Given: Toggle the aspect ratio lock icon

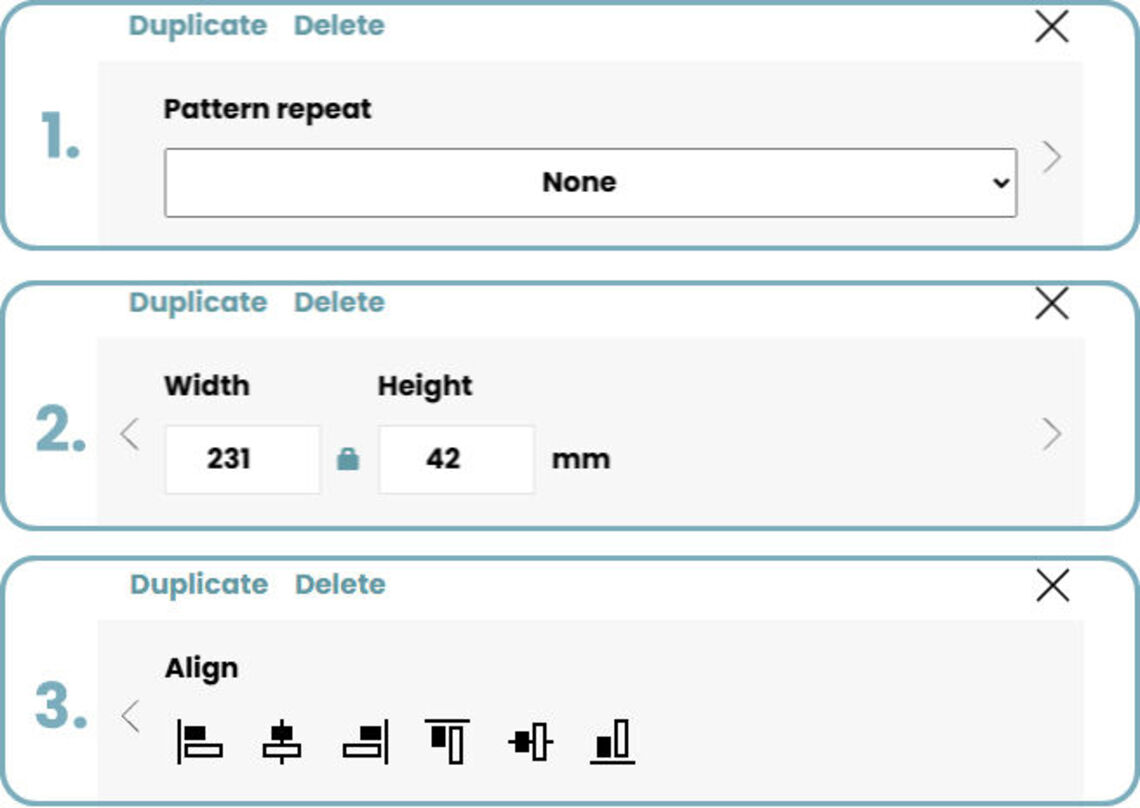Looking at the screenshot, I should [x=348, y=459].
